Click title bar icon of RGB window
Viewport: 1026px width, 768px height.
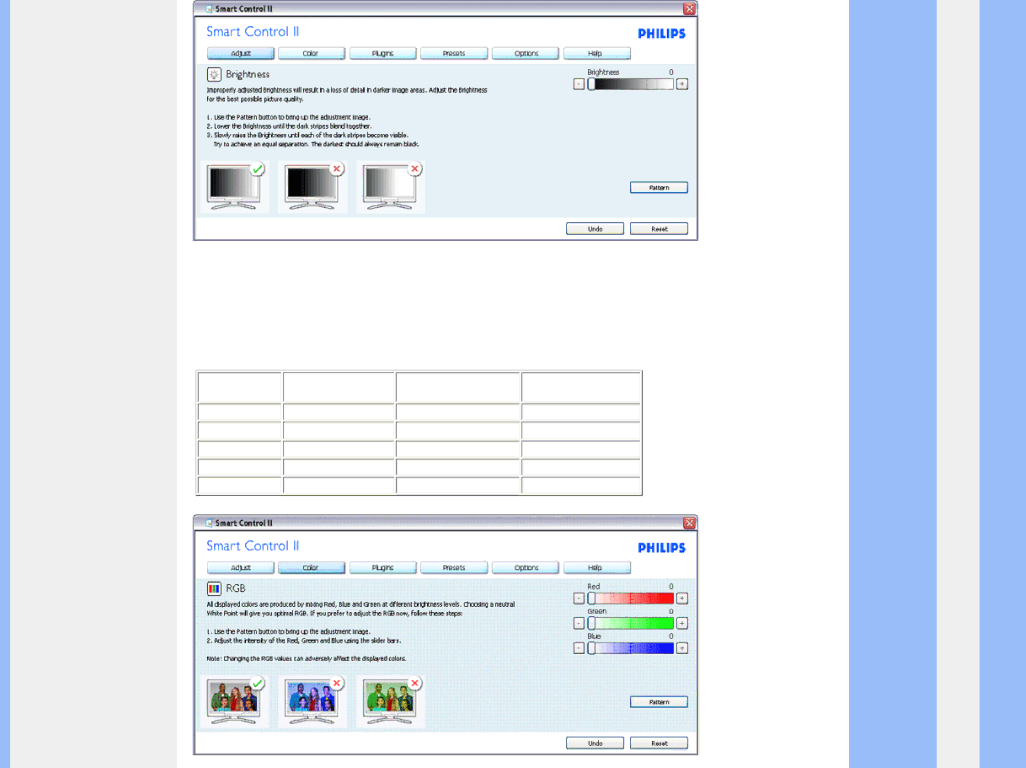point(209,523)
